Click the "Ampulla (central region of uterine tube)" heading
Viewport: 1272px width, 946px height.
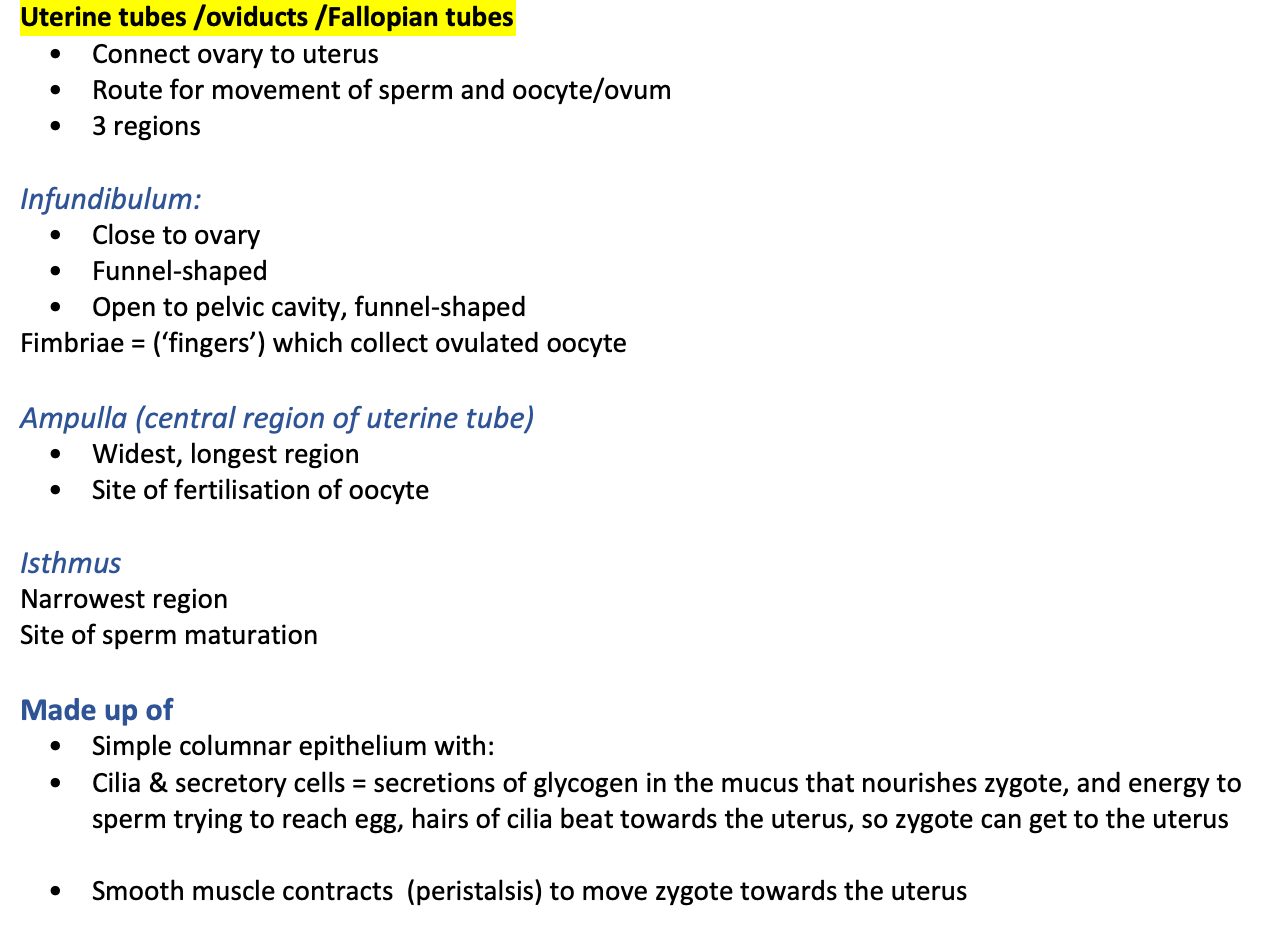[277, 417]
